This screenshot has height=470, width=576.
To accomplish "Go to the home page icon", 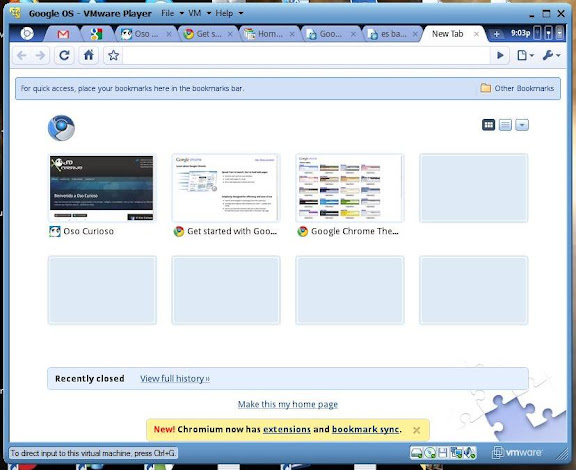I will pos(89,55).
